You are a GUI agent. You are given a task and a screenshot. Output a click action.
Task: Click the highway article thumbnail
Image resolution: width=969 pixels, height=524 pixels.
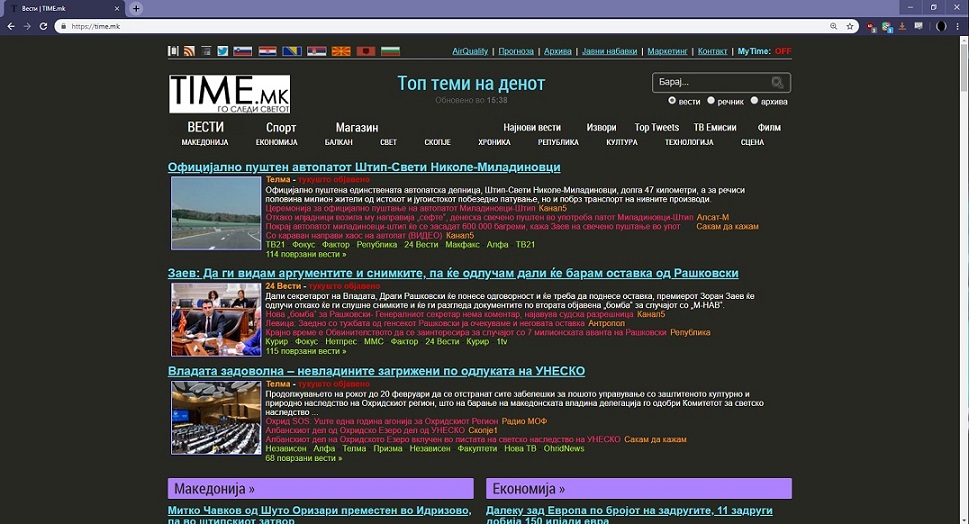pos(216,213)
